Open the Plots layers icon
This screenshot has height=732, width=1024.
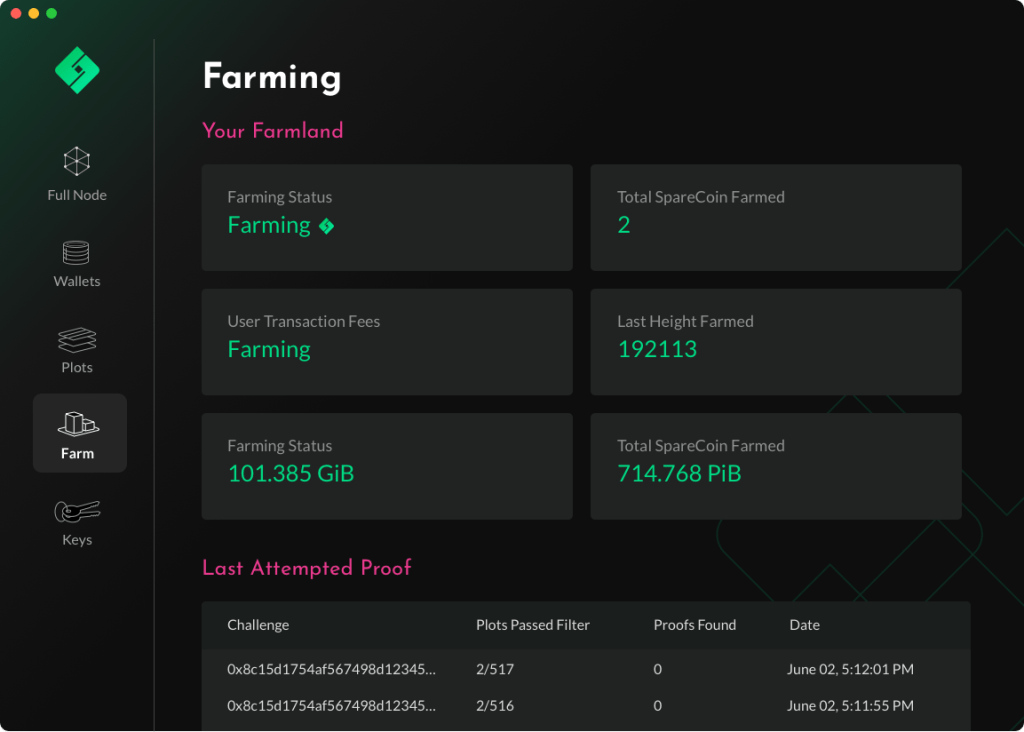pos(77,340)
